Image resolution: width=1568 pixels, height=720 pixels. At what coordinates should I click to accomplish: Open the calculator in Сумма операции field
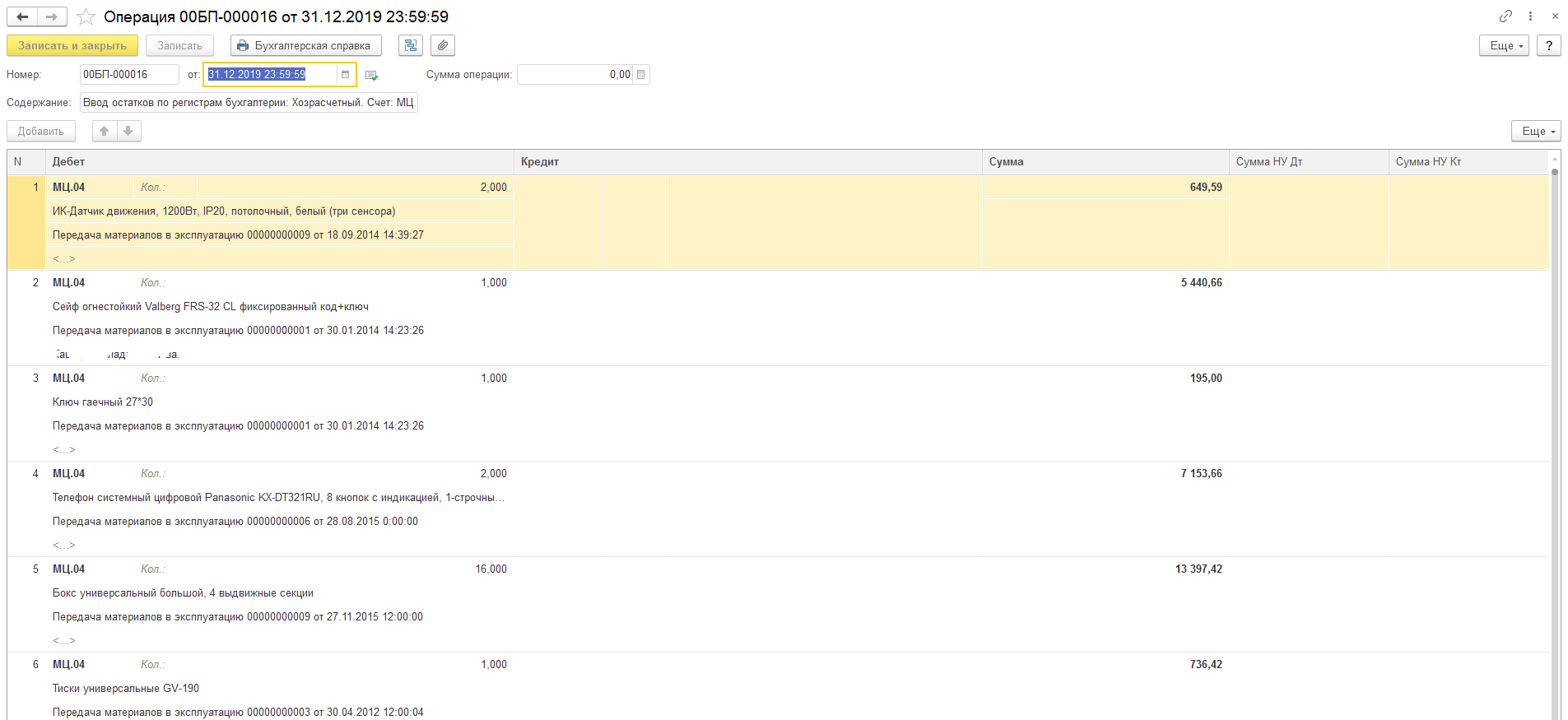coord(641,75)
